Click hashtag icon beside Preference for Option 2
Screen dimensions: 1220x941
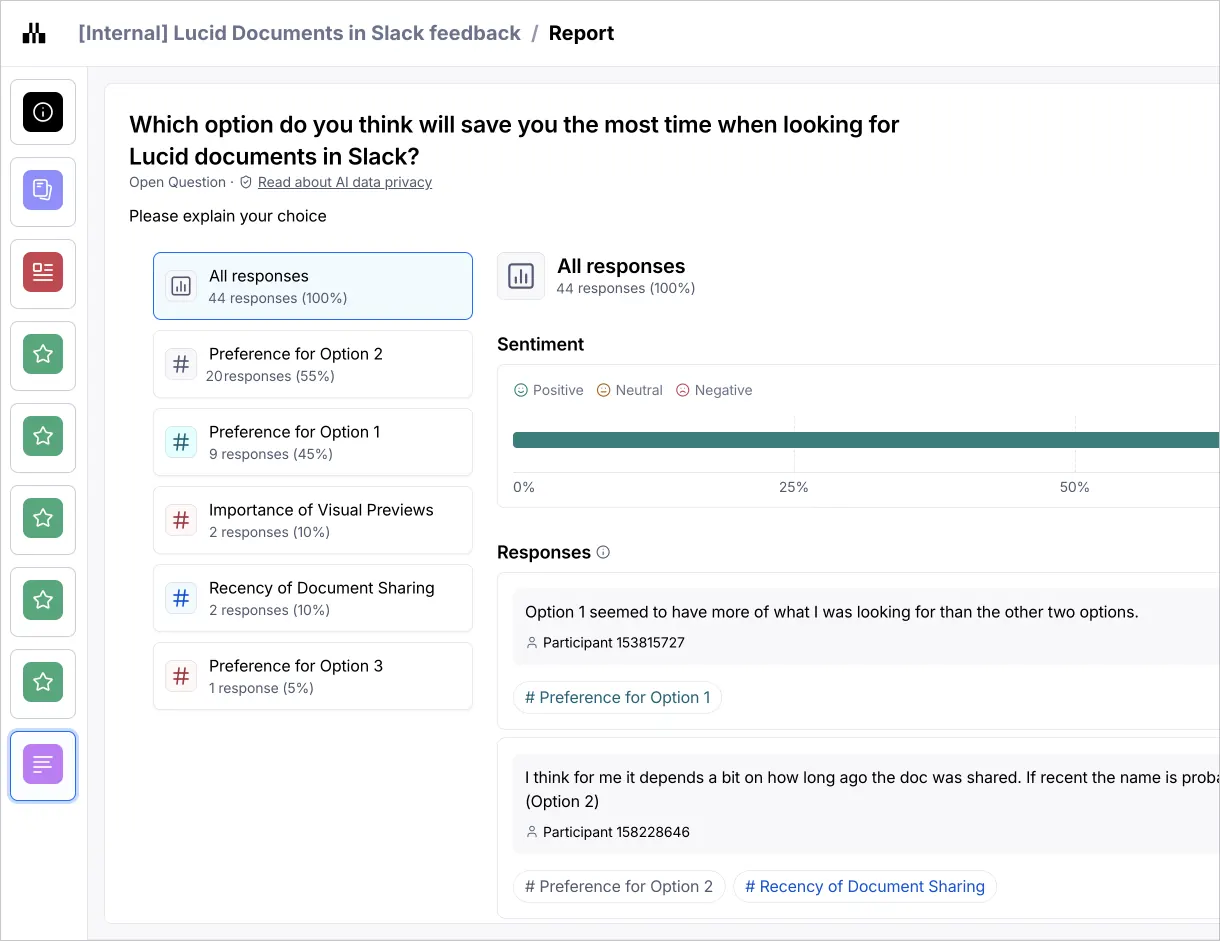[181, 364]
